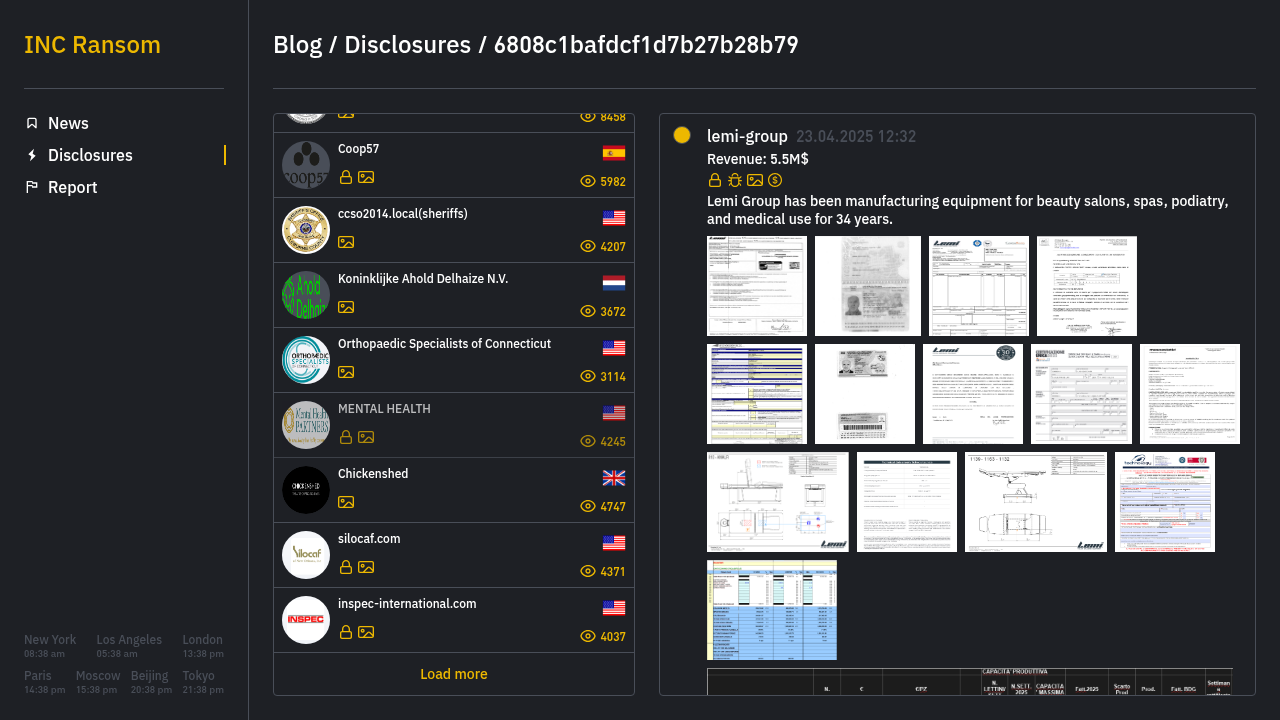Click the image icon in Coop57 row
1280x720 pixels.
pyautogui.click(x=366, y=177)
